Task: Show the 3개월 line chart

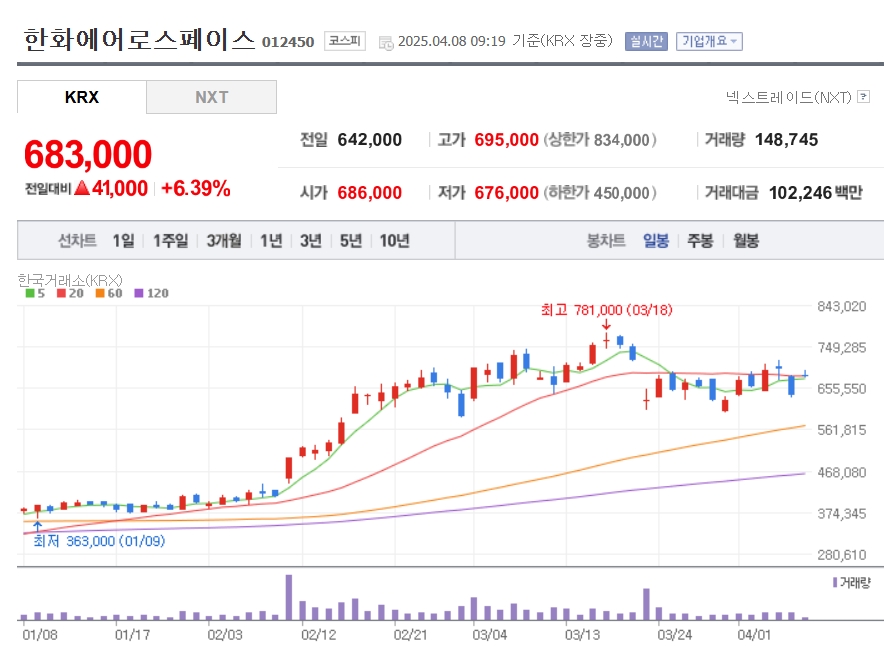Action: click(x=224, y=241)
